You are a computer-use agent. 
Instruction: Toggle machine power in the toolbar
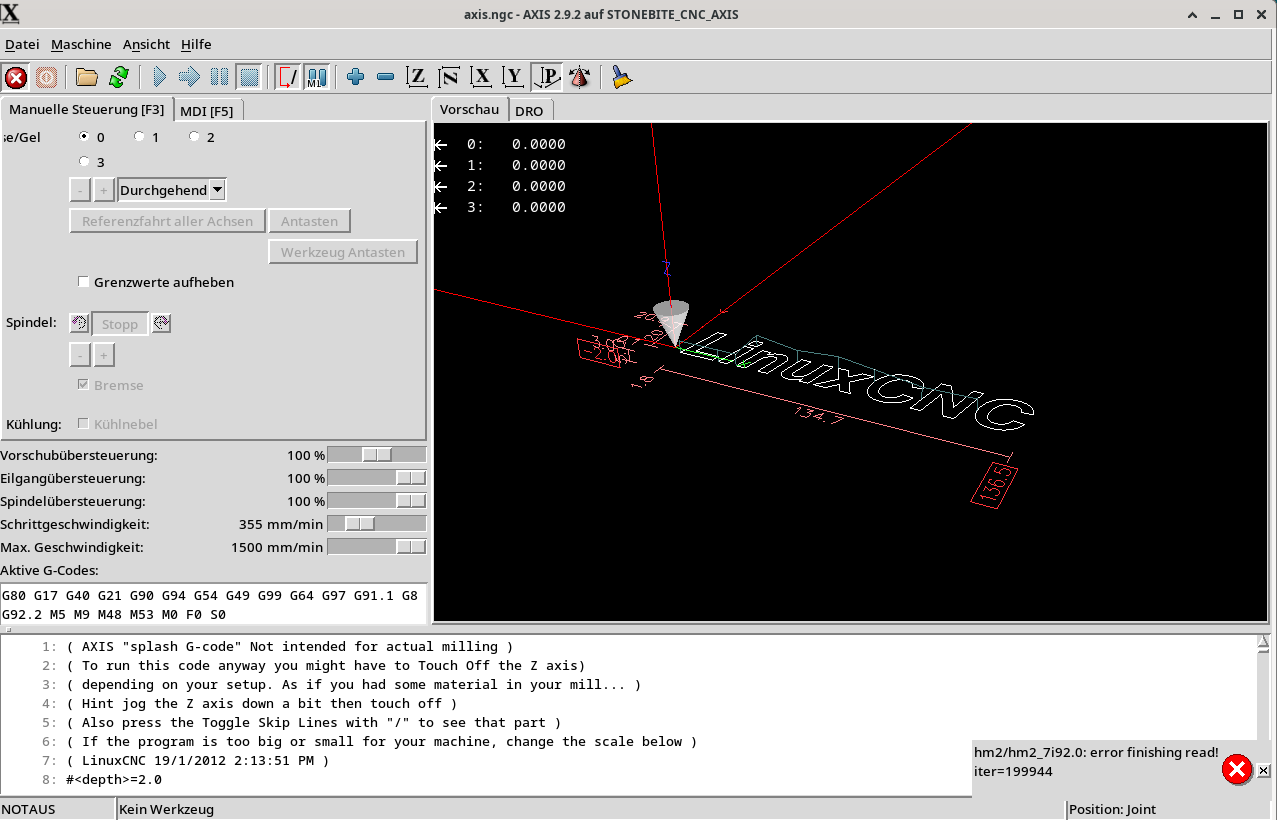pyautogui.click(x=46, y=77)
